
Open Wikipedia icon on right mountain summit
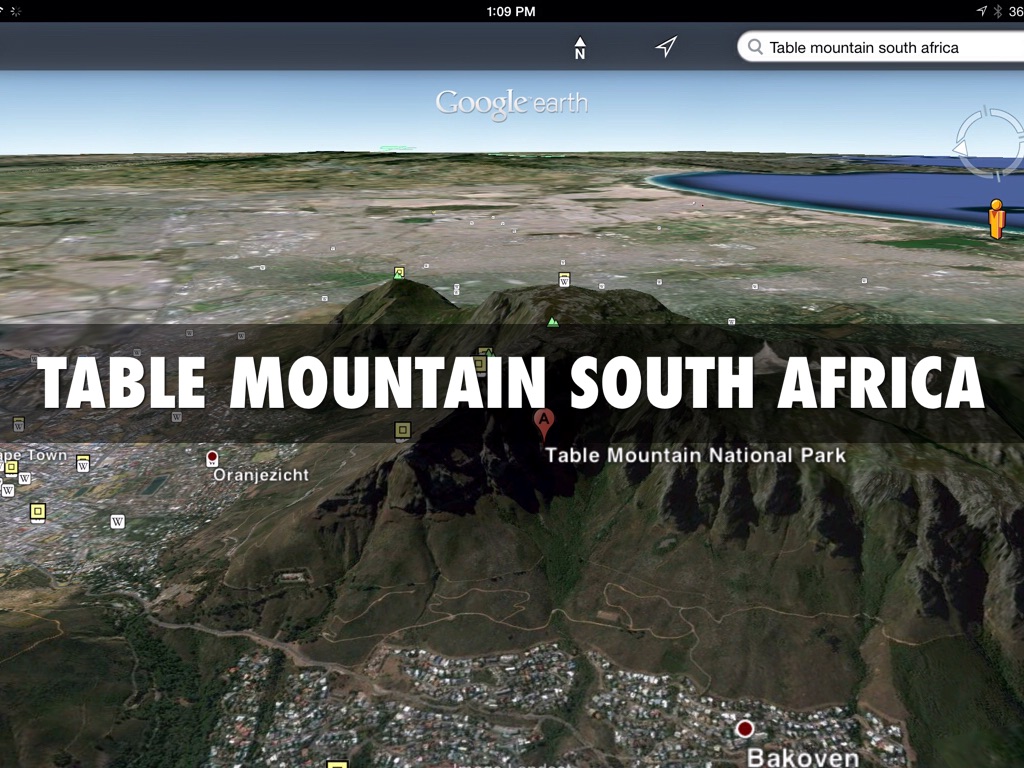point(564,280)
